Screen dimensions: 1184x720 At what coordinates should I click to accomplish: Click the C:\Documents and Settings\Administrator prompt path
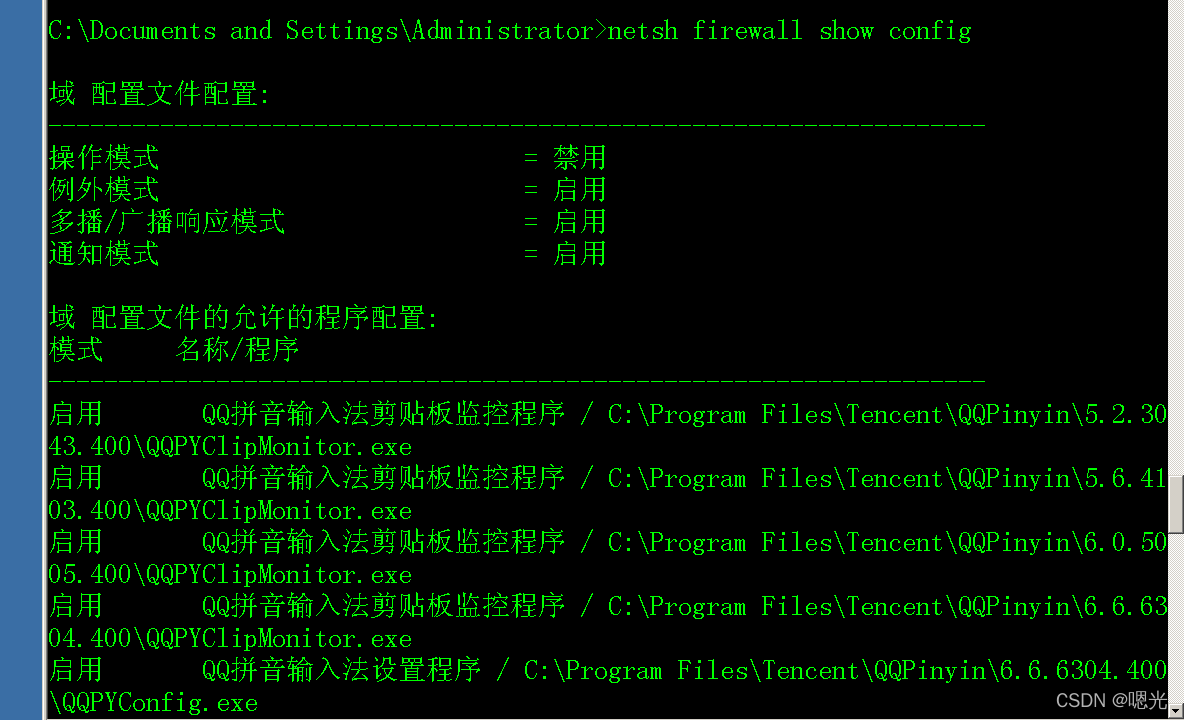320,31
